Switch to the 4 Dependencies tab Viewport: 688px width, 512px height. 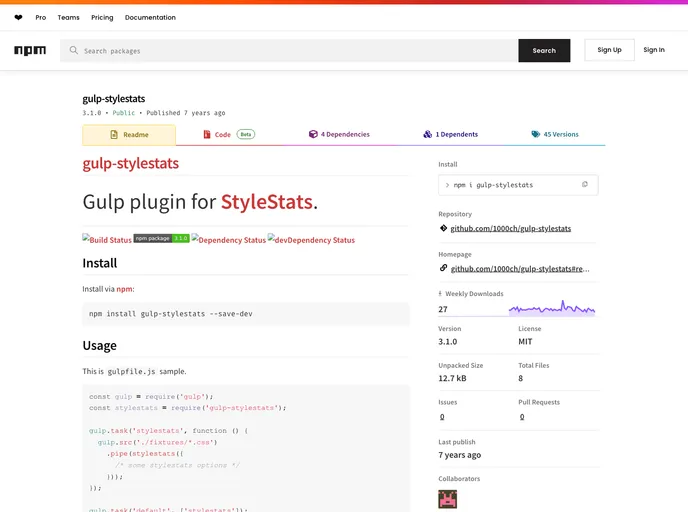(x=339, y=134)
